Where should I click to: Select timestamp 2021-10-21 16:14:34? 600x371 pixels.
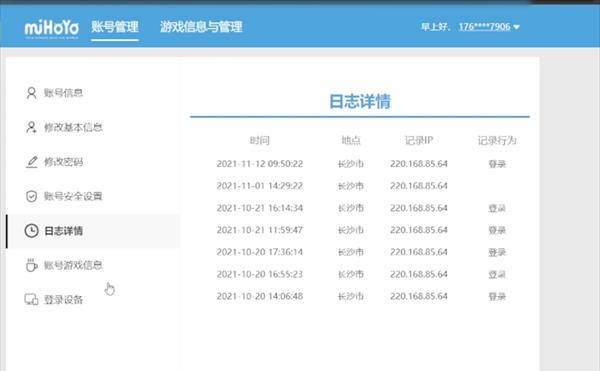click(260, 208)
